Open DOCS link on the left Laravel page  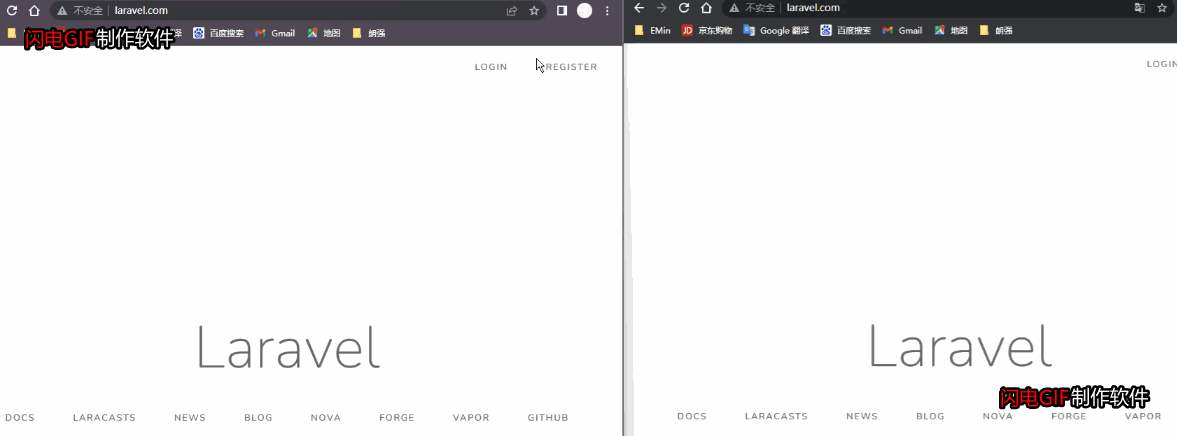(20, 417)
